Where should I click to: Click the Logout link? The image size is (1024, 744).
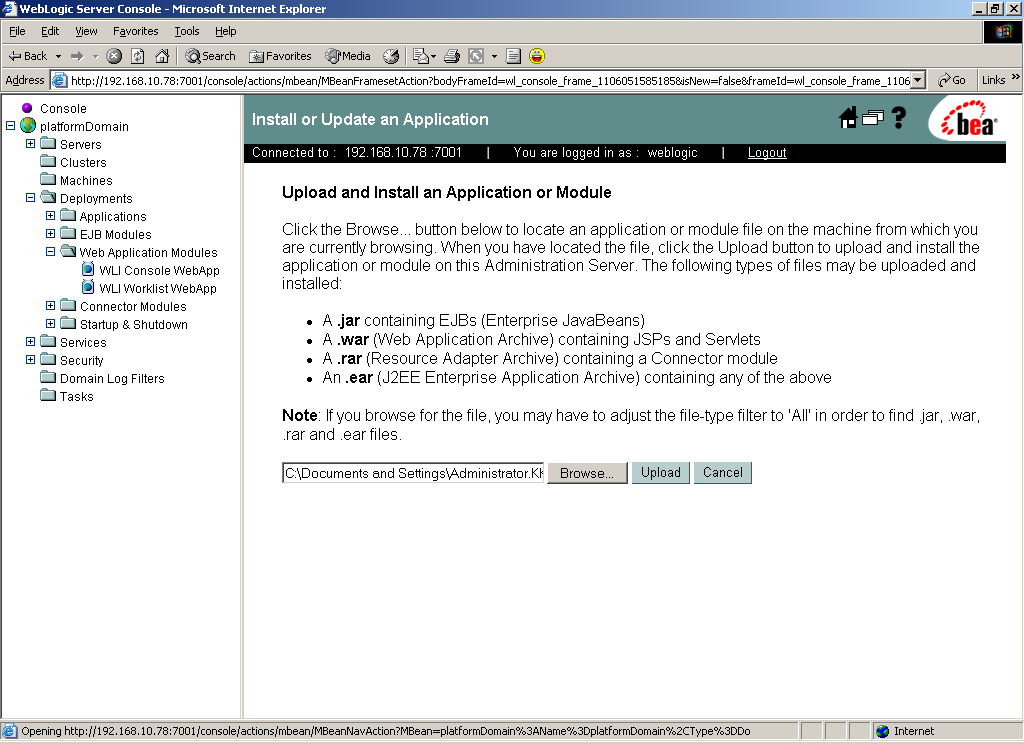(x=767, y=152)
